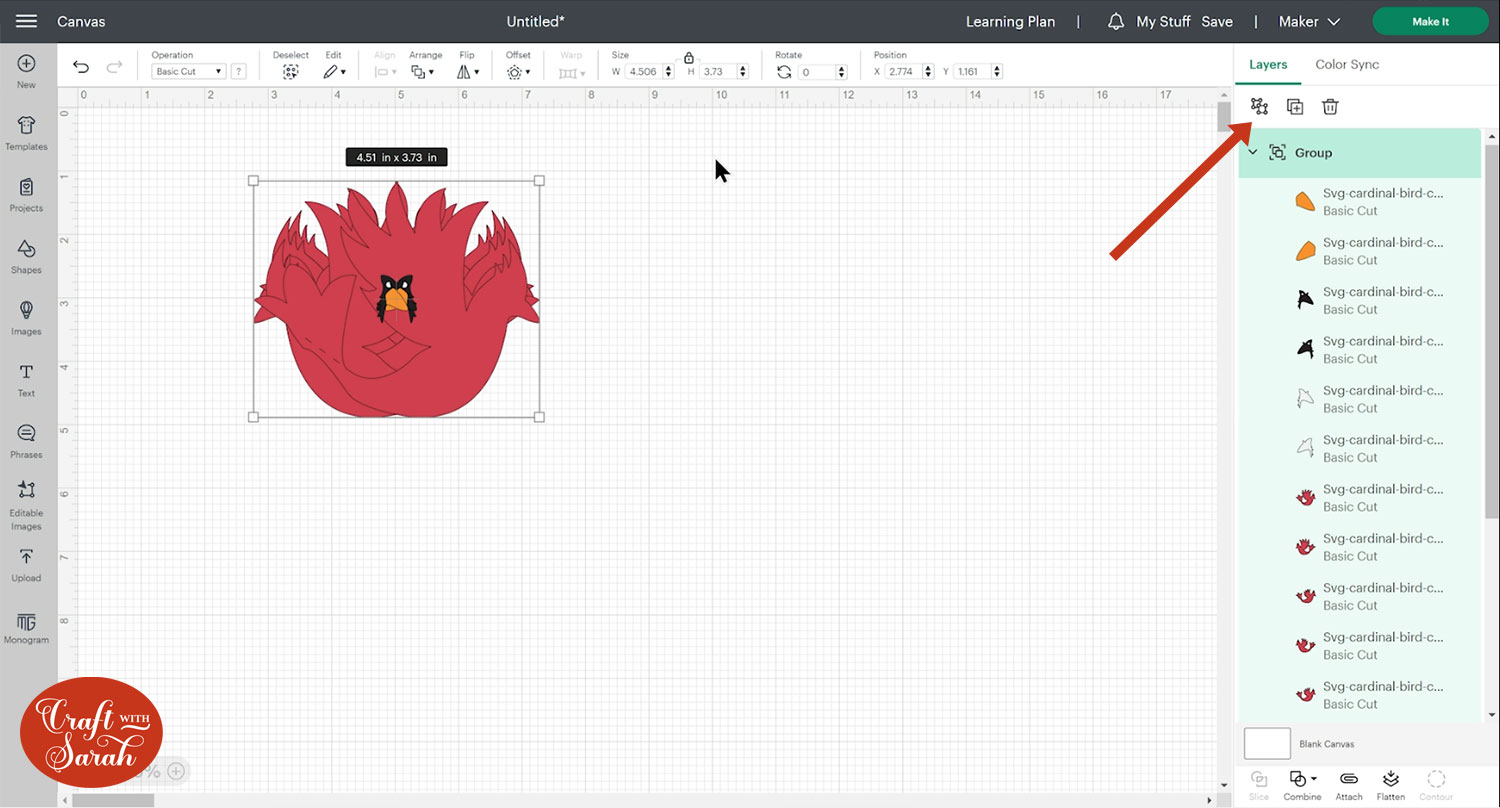Open the Phrases panel
The image size is (1500, 808).
26,441
